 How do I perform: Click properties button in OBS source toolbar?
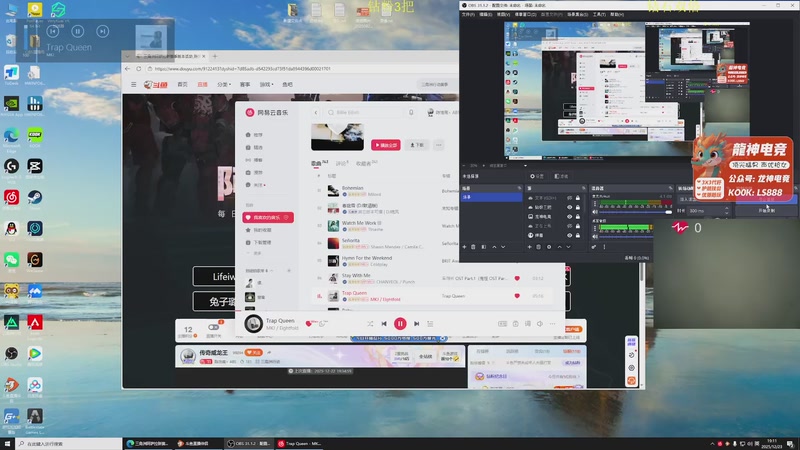(x=537, y=176)
